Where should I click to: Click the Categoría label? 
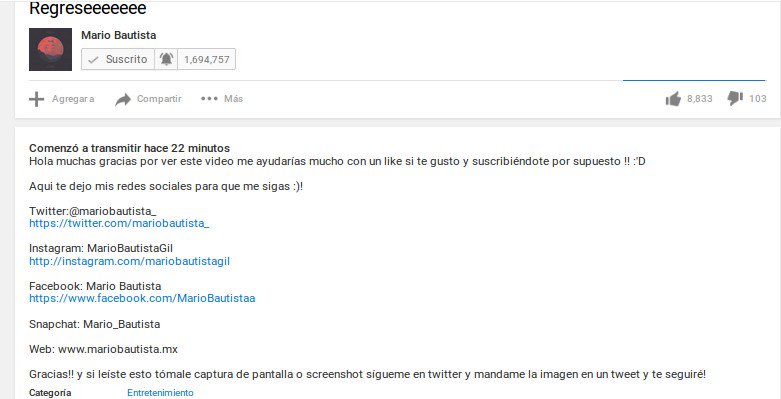pyautogui.click(x=50, y=393)
